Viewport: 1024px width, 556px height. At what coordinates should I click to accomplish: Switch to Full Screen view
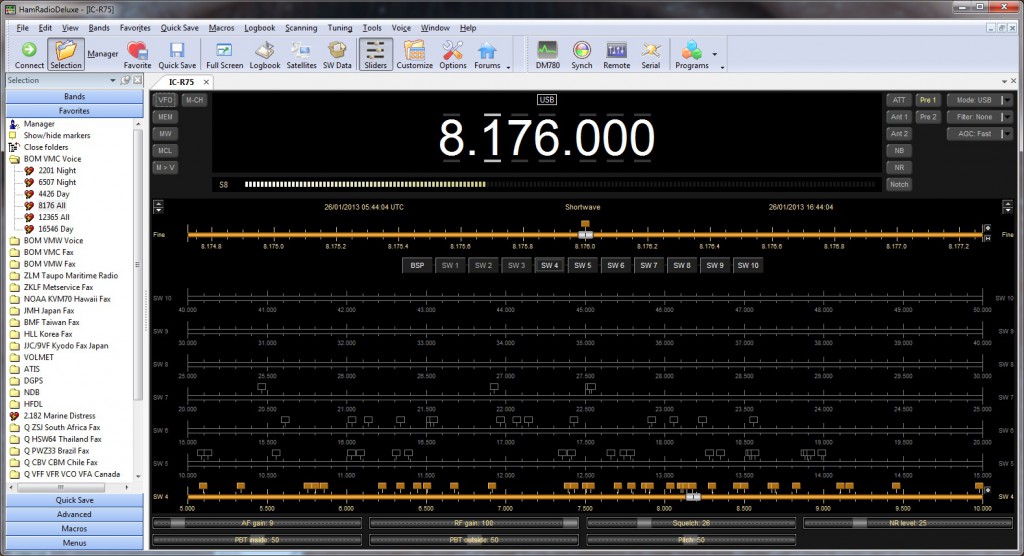224,54
